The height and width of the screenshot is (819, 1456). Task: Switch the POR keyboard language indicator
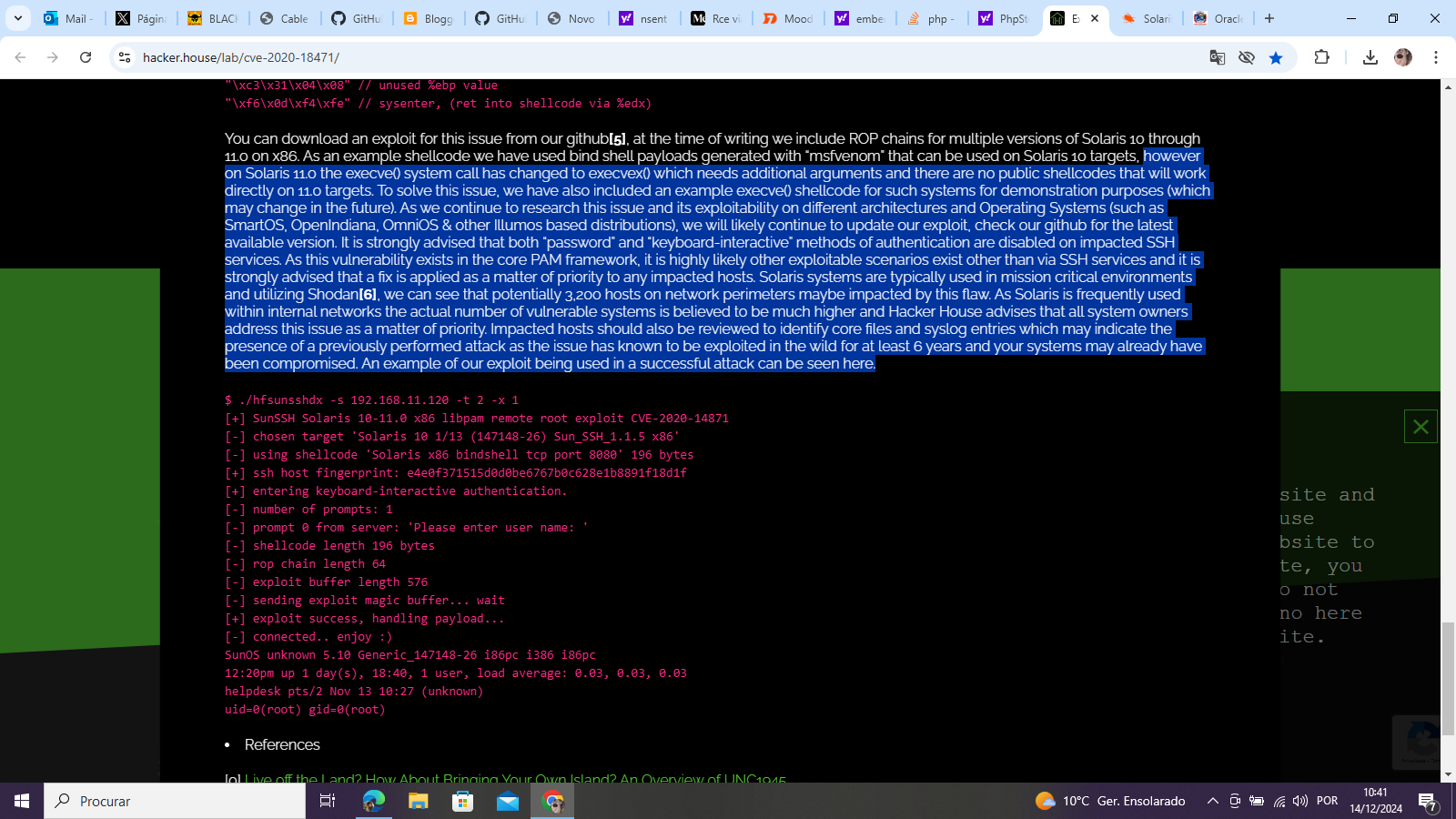[1328, 801]
